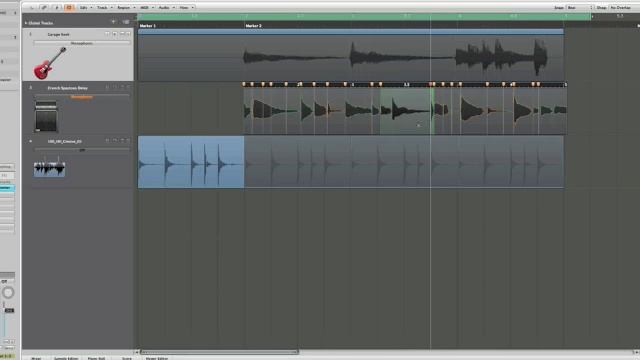This screenshot has width=640, height=360.
Task: Open the Mixer tab
Action: 36,358
